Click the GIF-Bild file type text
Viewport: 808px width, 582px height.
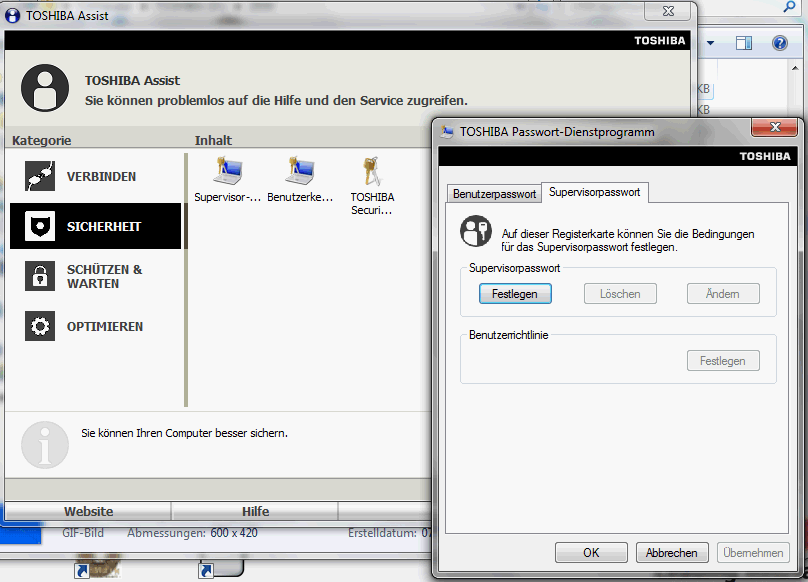pyautogui.click(x=83, y=533)
